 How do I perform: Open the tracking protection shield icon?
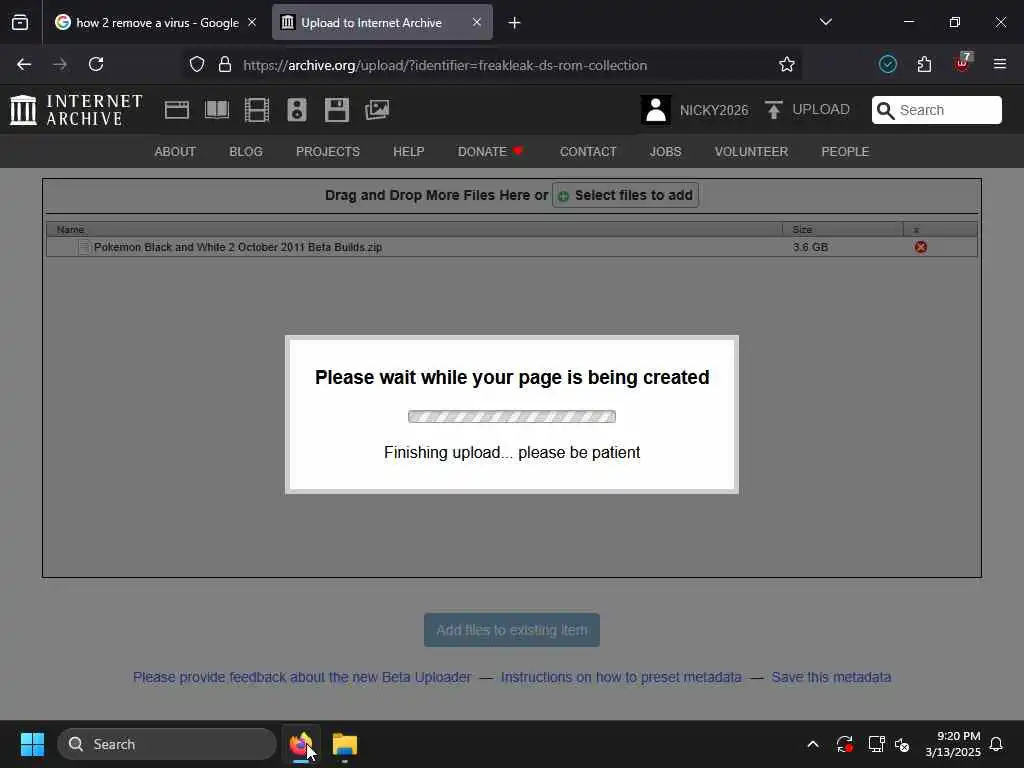point(197,64)
